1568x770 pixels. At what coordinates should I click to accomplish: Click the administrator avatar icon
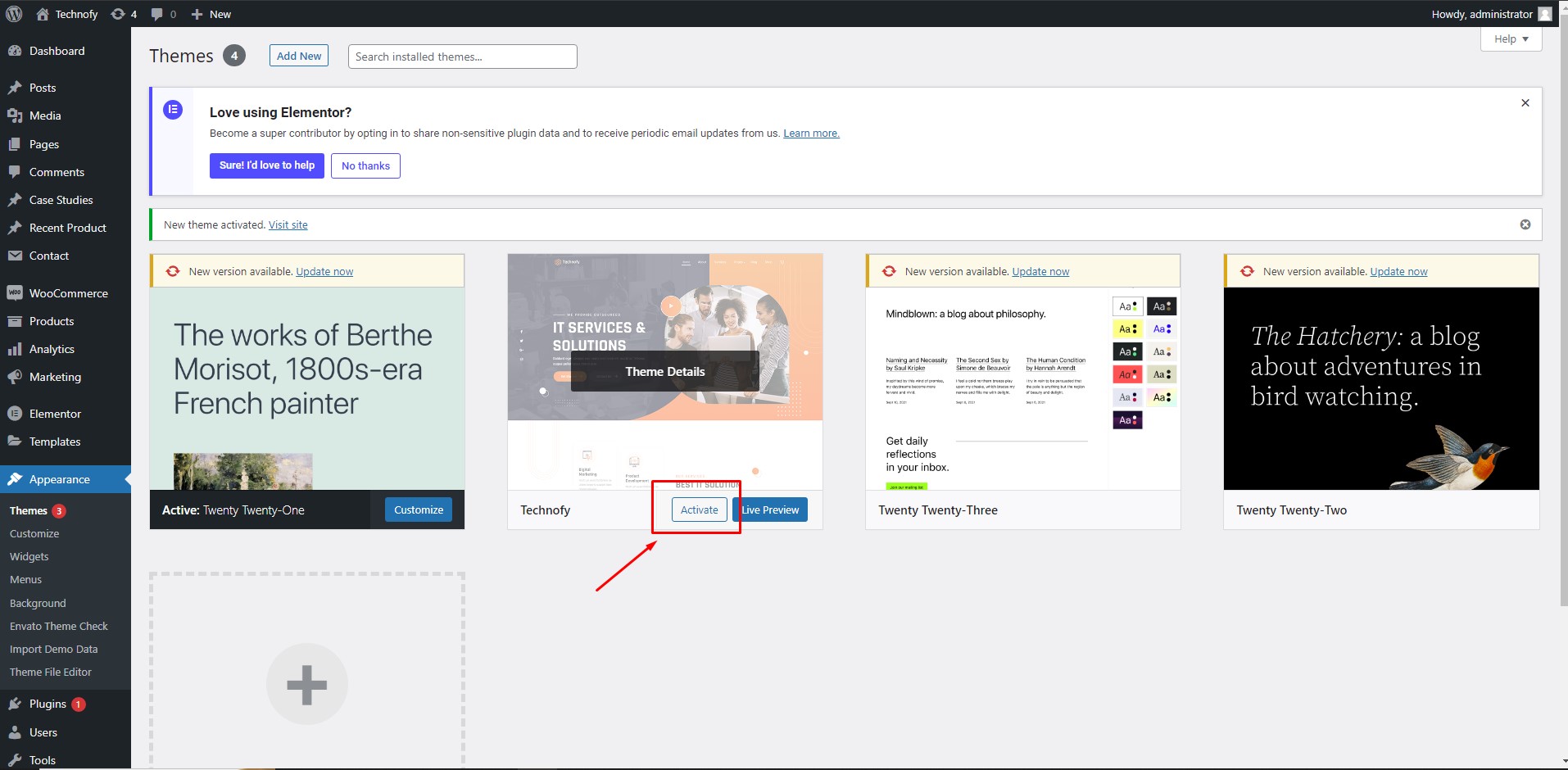coord(1545,14)
